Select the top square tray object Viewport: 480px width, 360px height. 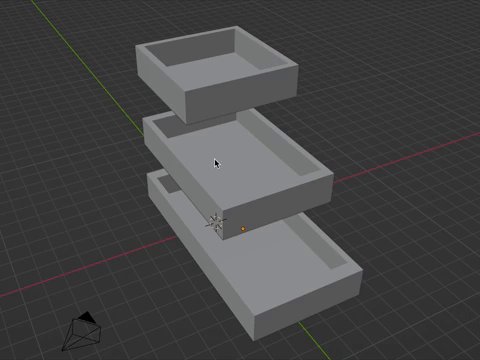[x=217, y=75]
